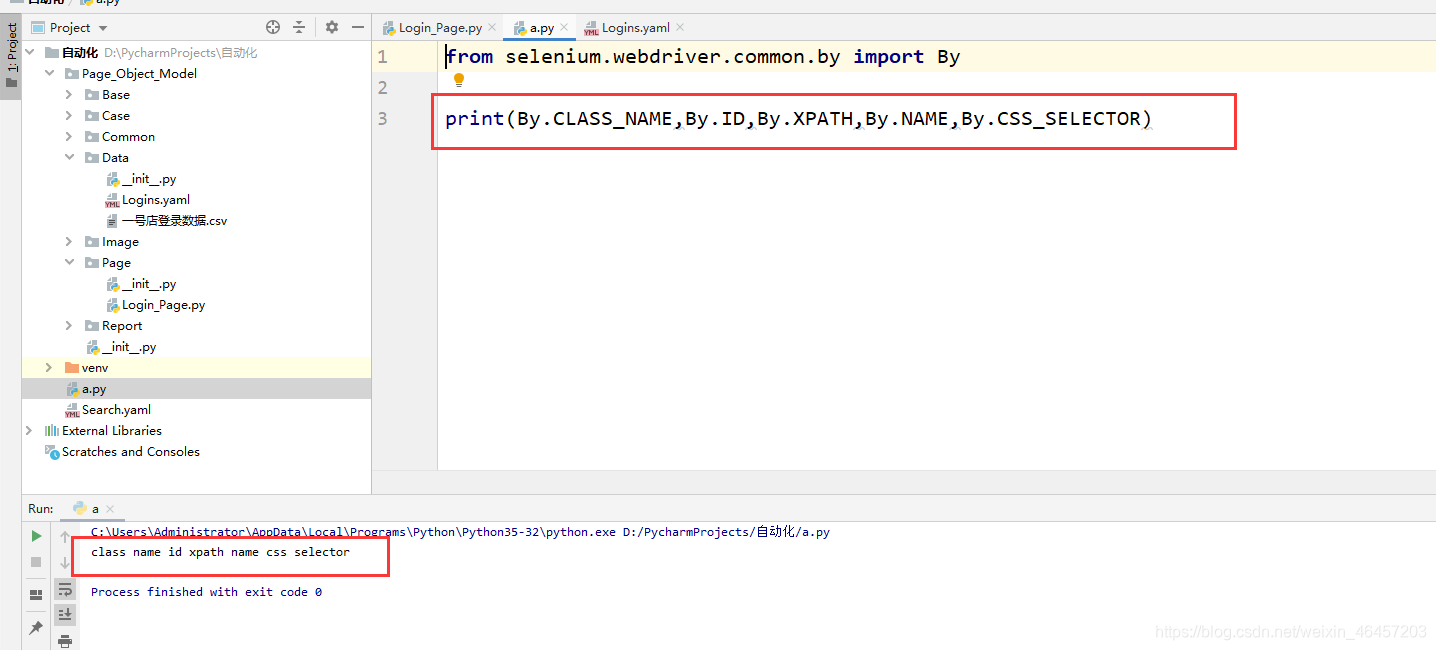Click the 'class name id xpath' output line

[x=220, y=552]
